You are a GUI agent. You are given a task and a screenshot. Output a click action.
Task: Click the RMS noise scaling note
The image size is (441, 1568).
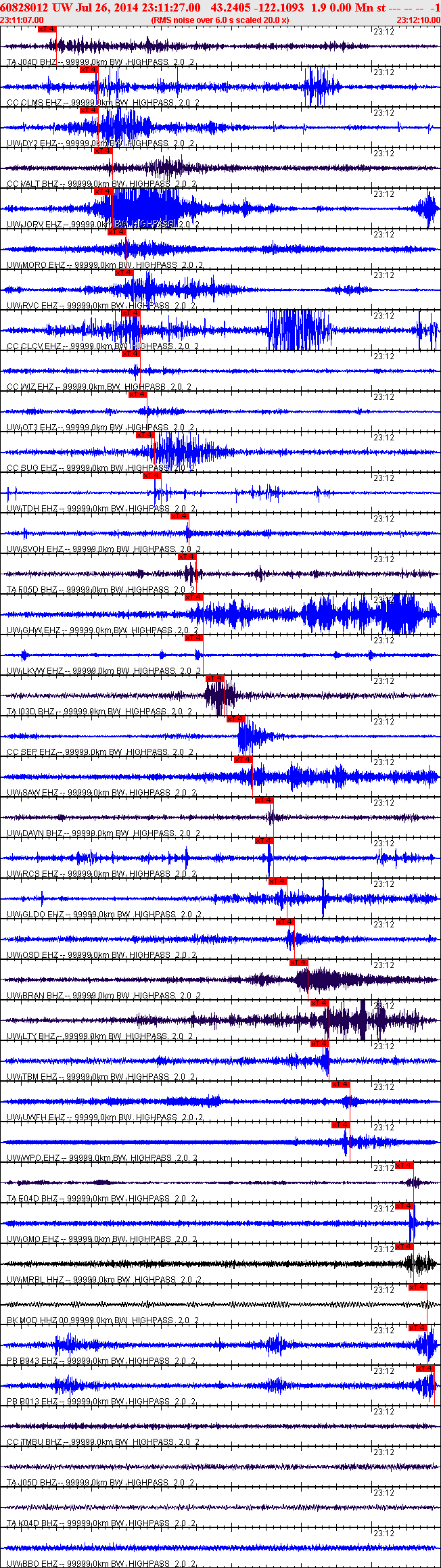[x=220, y=20]
